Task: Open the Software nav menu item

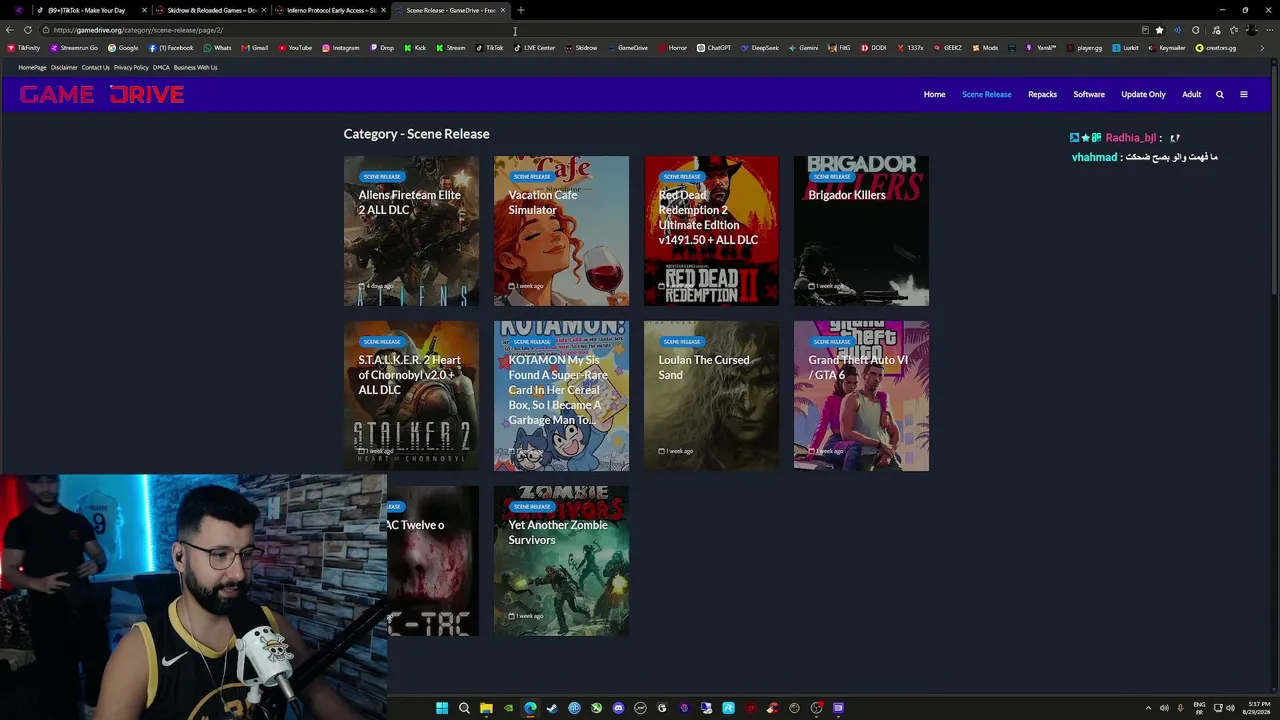Action: [1089, 94]
